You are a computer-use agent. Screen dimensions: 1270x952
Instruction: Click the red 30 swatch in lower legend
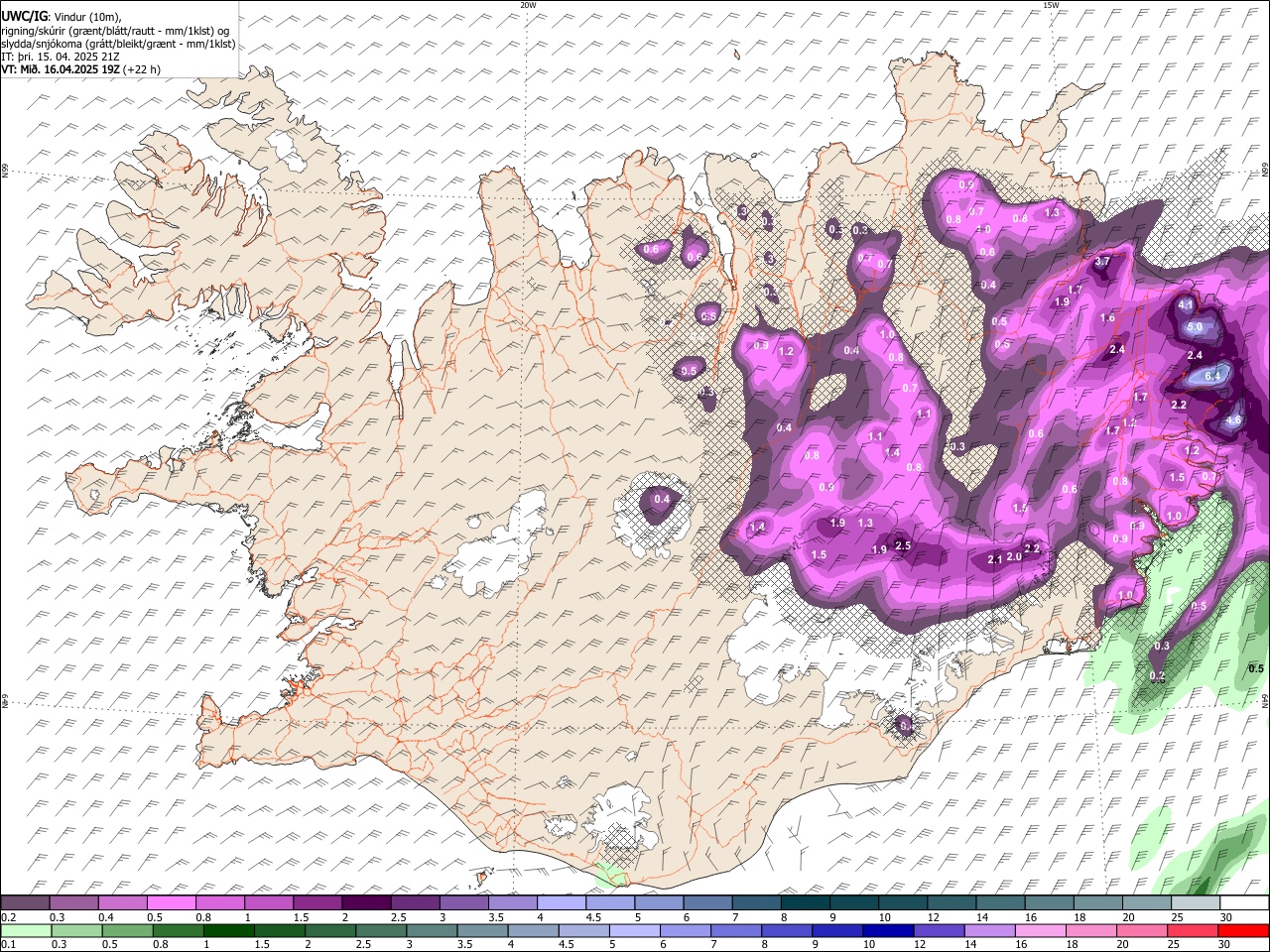(x=1244, y=931)
